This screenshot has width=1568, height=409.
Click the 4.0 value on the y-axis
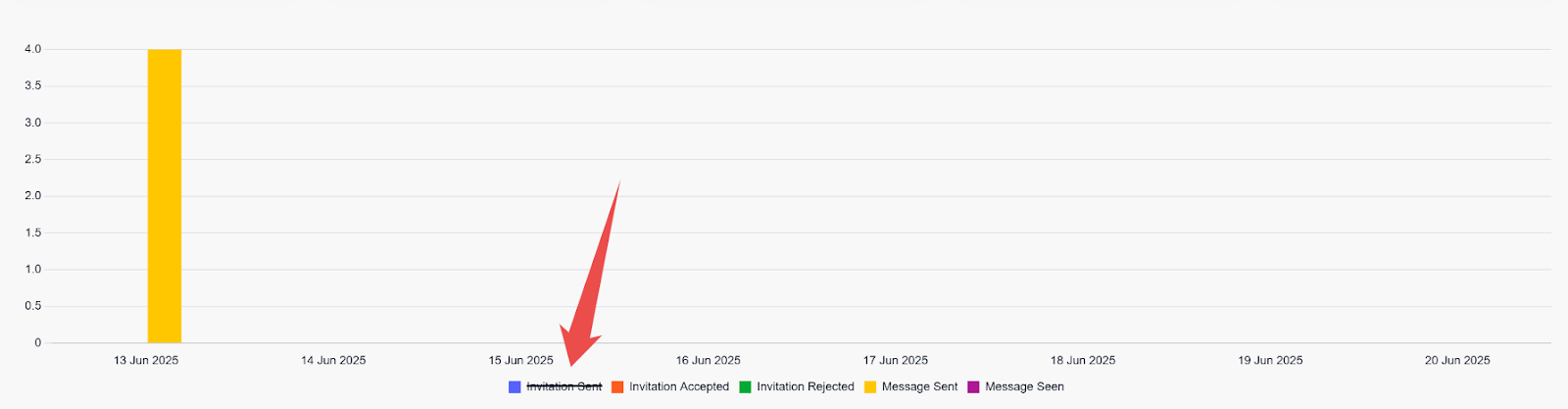32,49
